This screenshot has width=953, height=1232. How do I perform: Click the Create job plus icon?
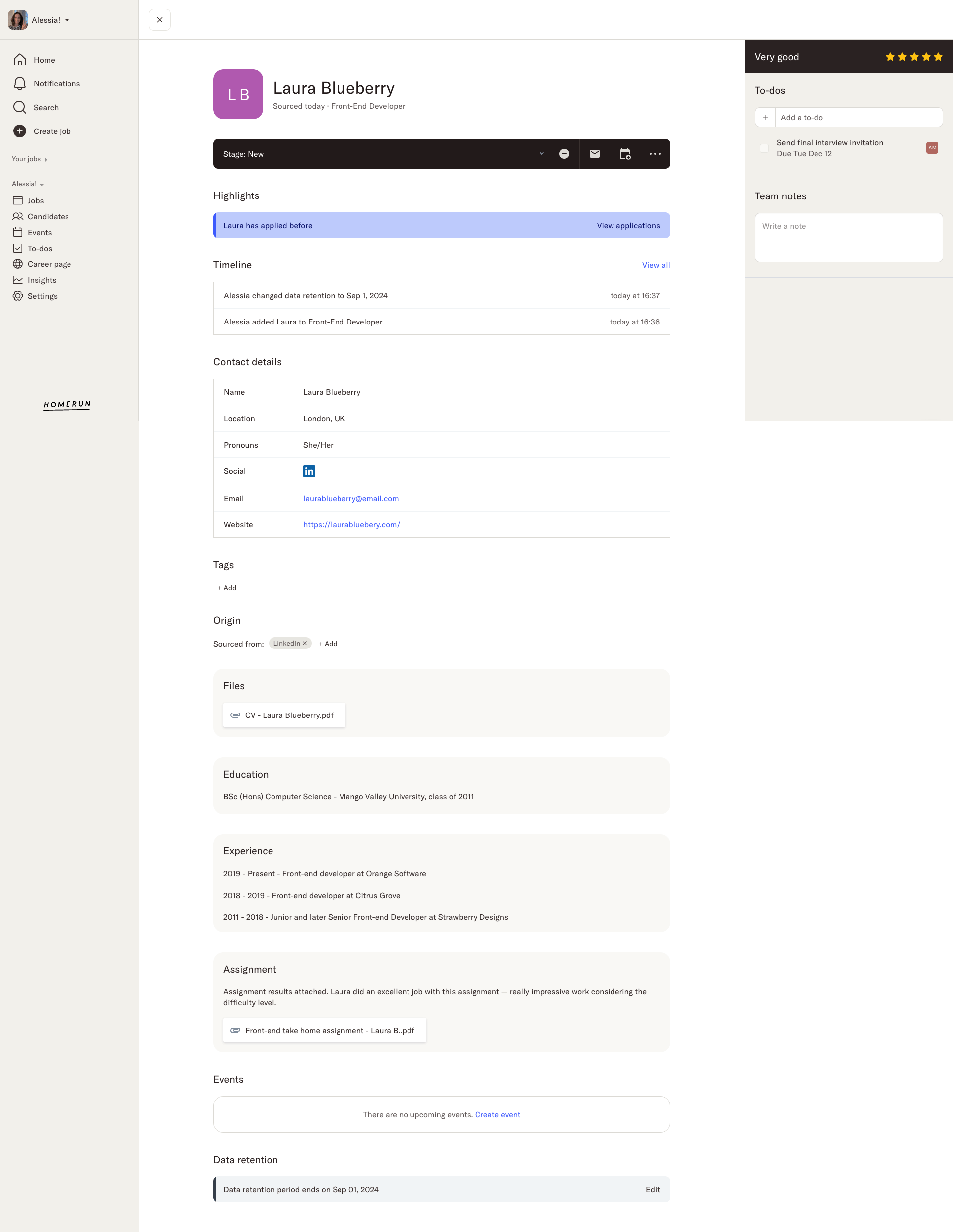click(20, 131)
